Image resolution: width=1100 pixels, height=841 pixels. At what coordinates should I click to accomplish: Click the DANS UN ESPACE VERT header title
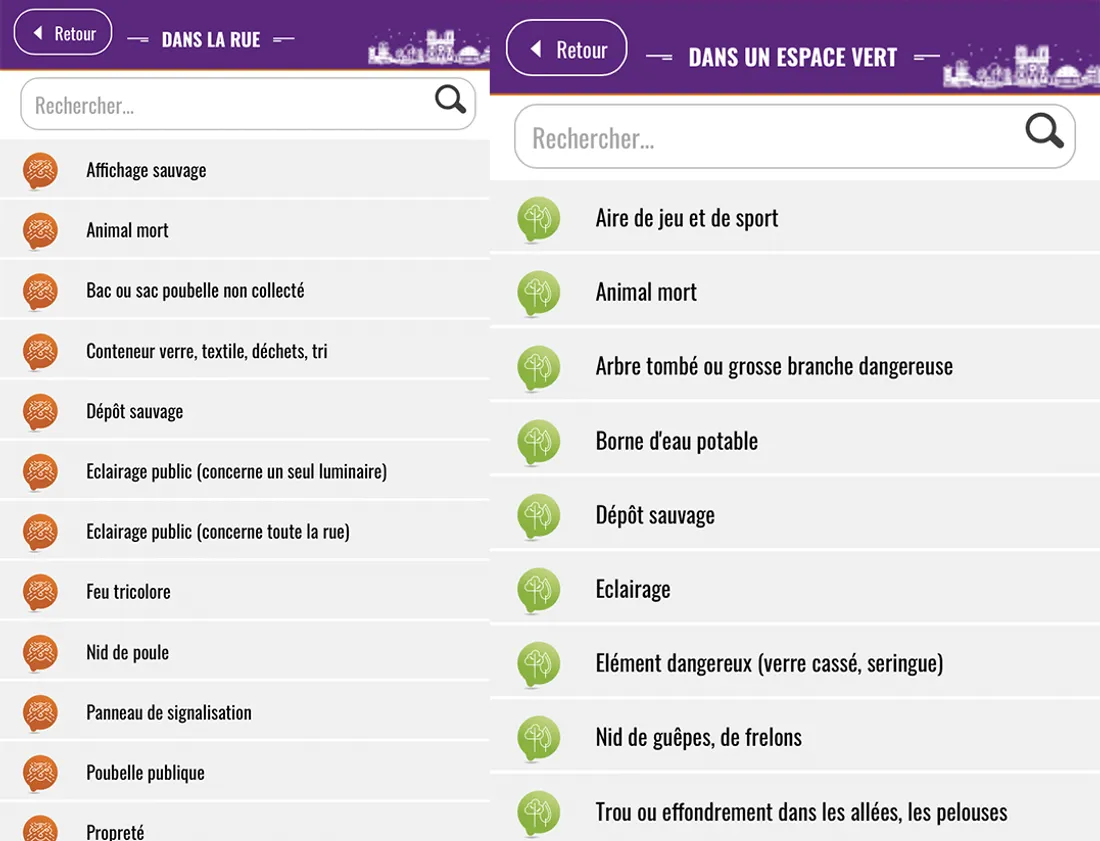[x=790, y=57]
